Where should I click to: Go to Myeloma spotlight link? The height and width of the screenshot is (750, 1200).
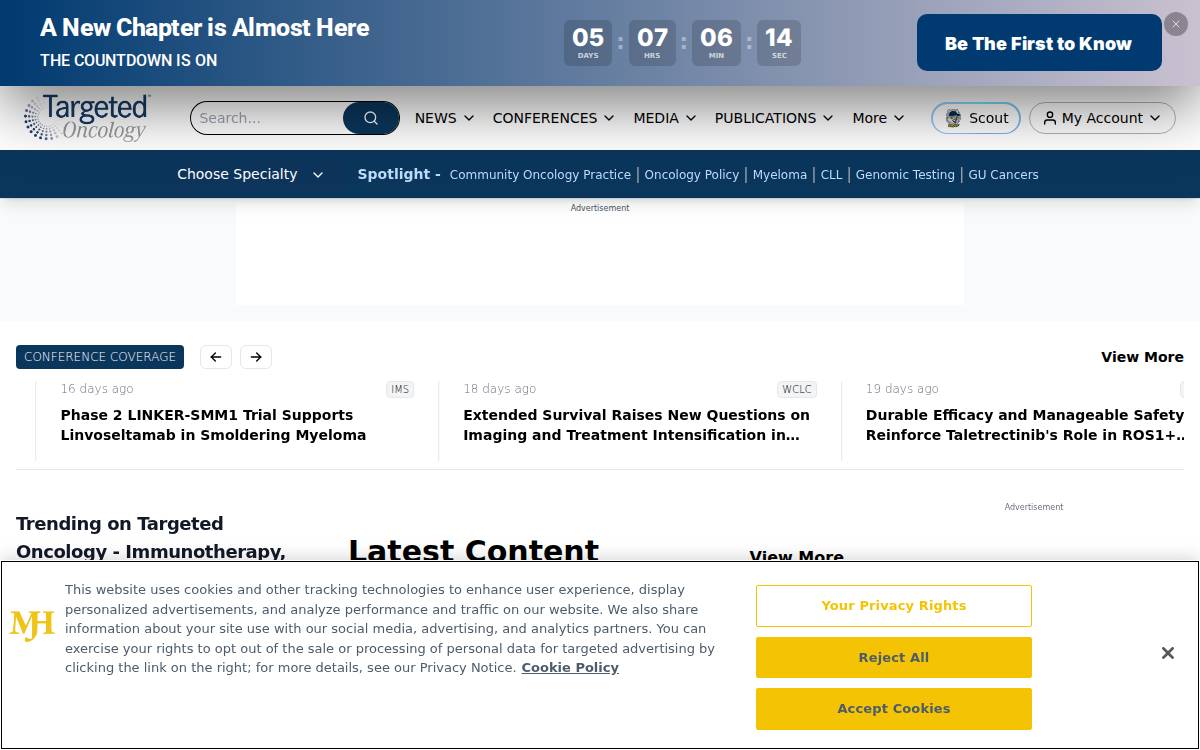tap(780, 175)
